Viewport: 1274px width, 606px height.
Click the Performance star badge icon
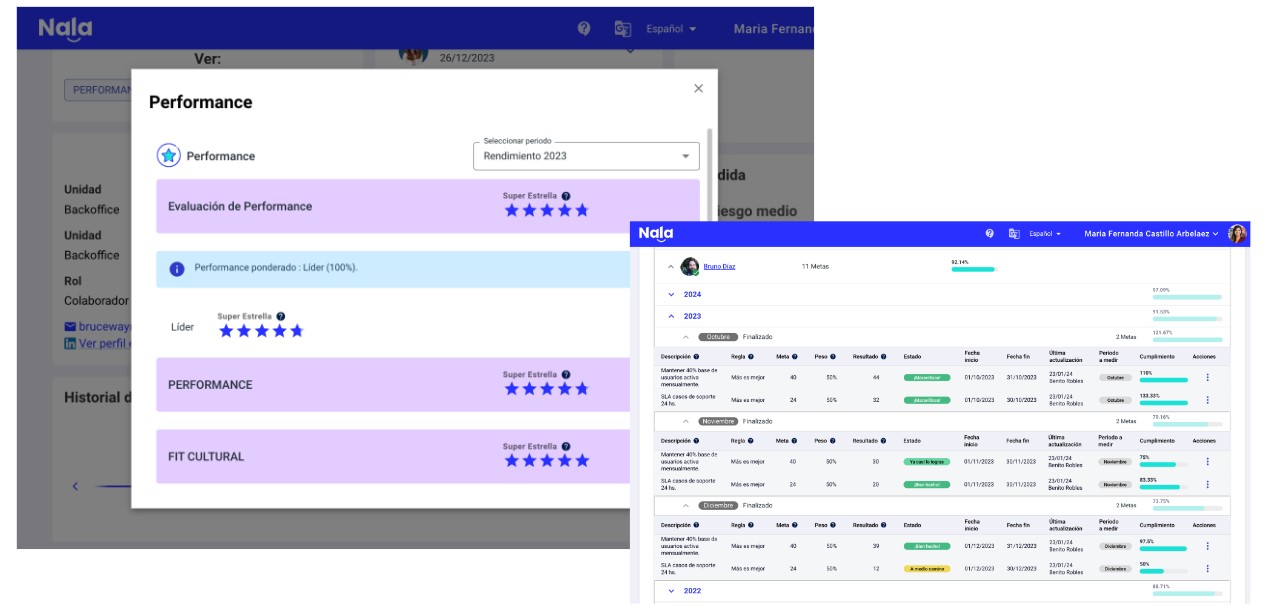168,156
